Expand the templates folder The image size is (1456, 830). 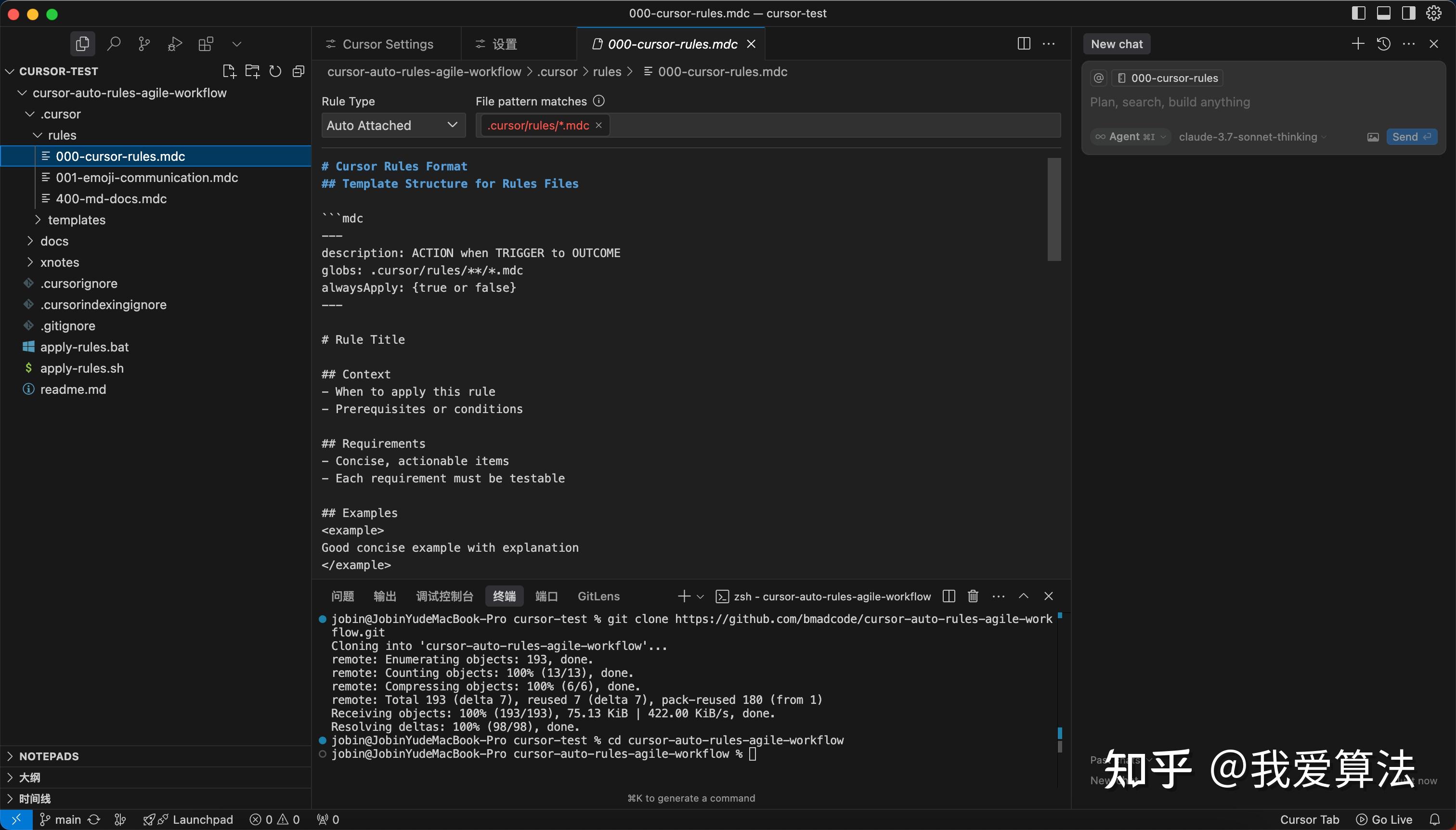click(x=77, y=220)
